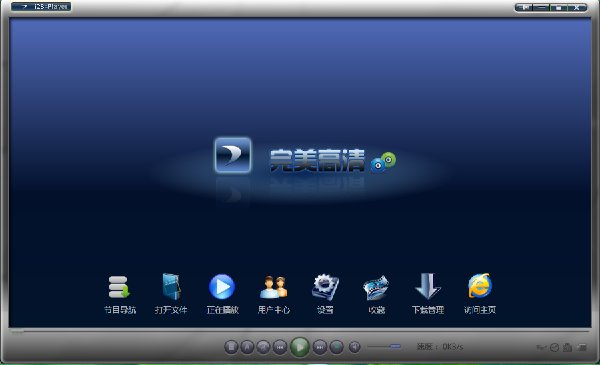
Task: Click the clock icon in bottom-right corner
Action: click(554, 347)
